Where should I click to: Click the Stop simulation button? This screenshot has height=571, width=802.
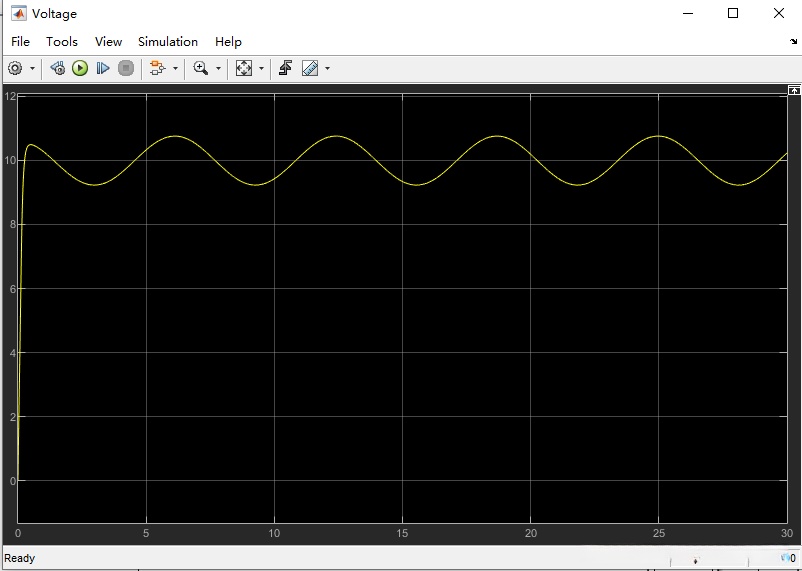126,68
